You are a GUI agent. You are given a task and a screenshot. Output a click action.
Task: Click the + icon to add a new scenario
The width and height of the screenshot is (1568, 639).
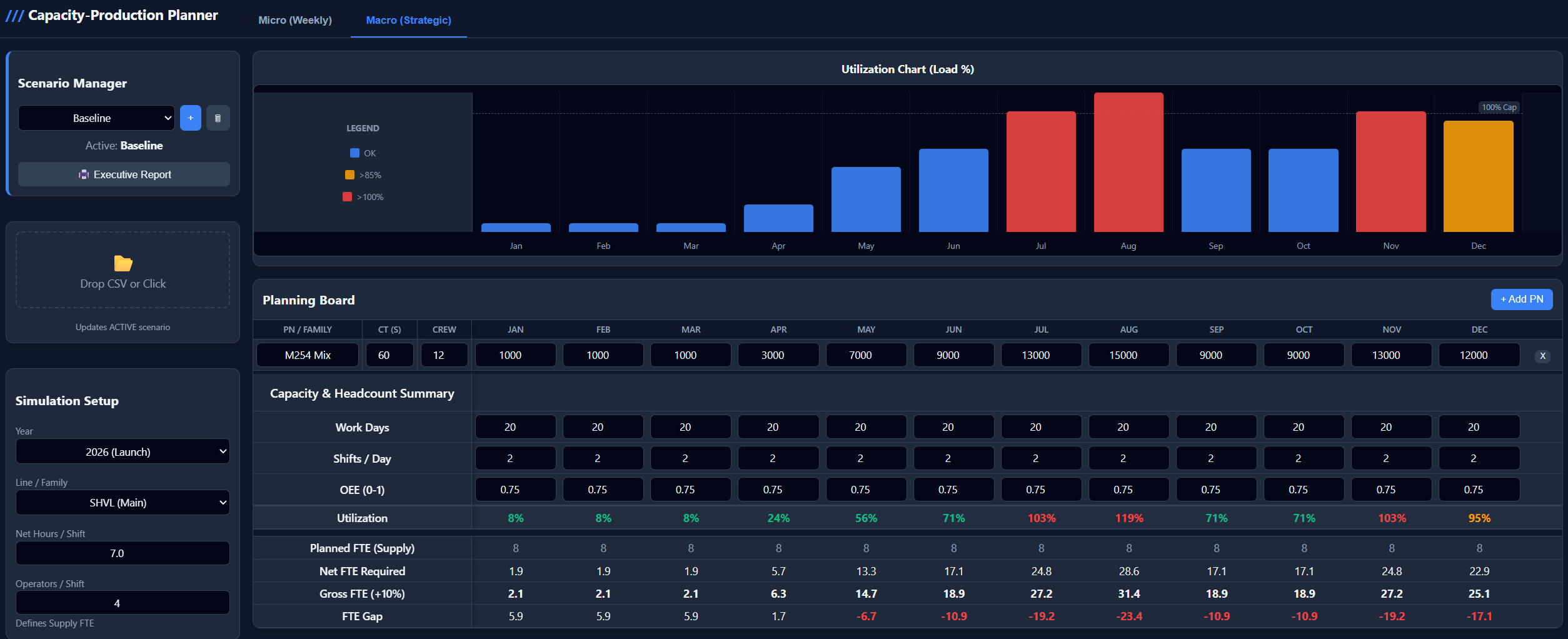pos(190,118)
